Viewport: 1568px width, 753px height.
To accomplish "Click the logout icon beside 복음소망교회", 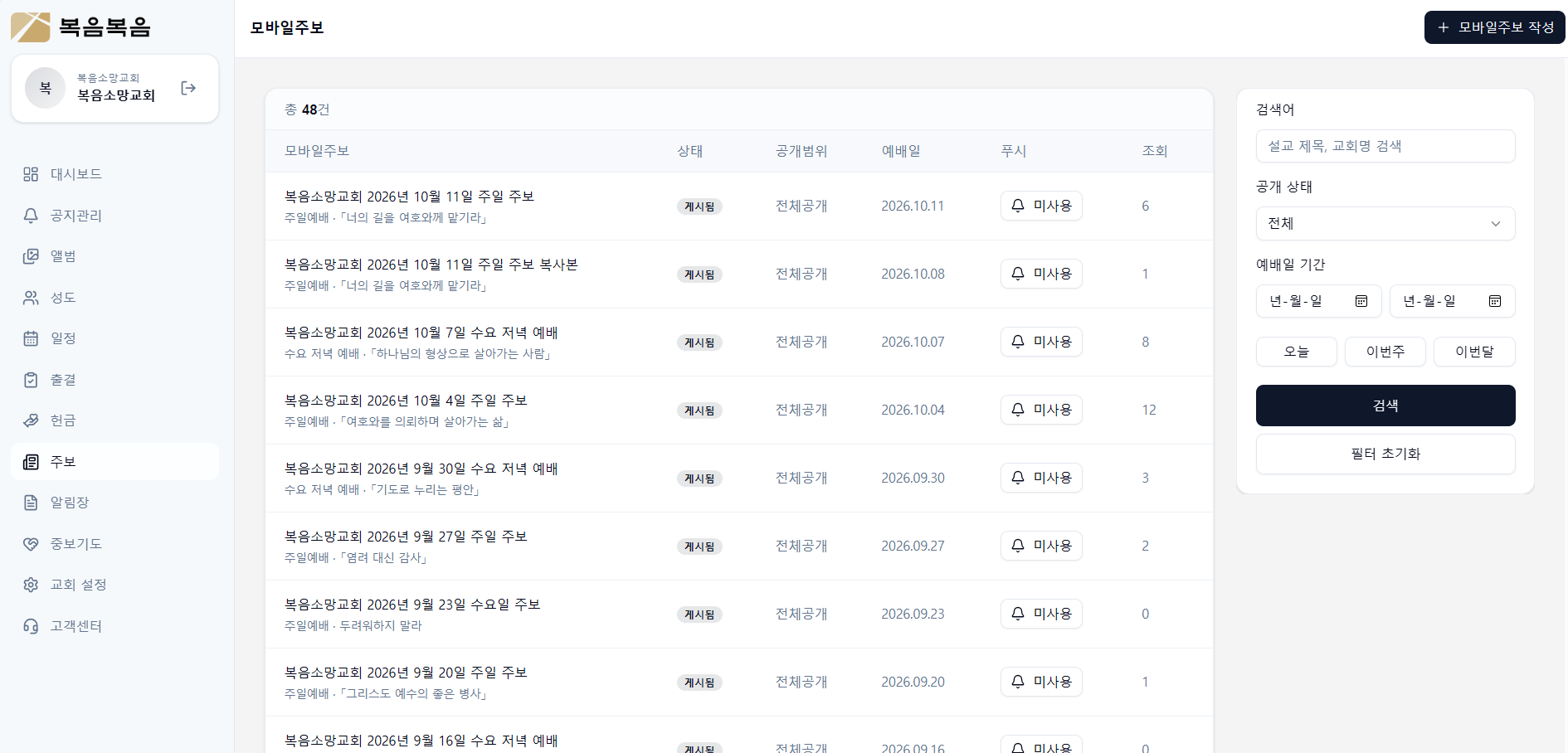I will [188, 88].
